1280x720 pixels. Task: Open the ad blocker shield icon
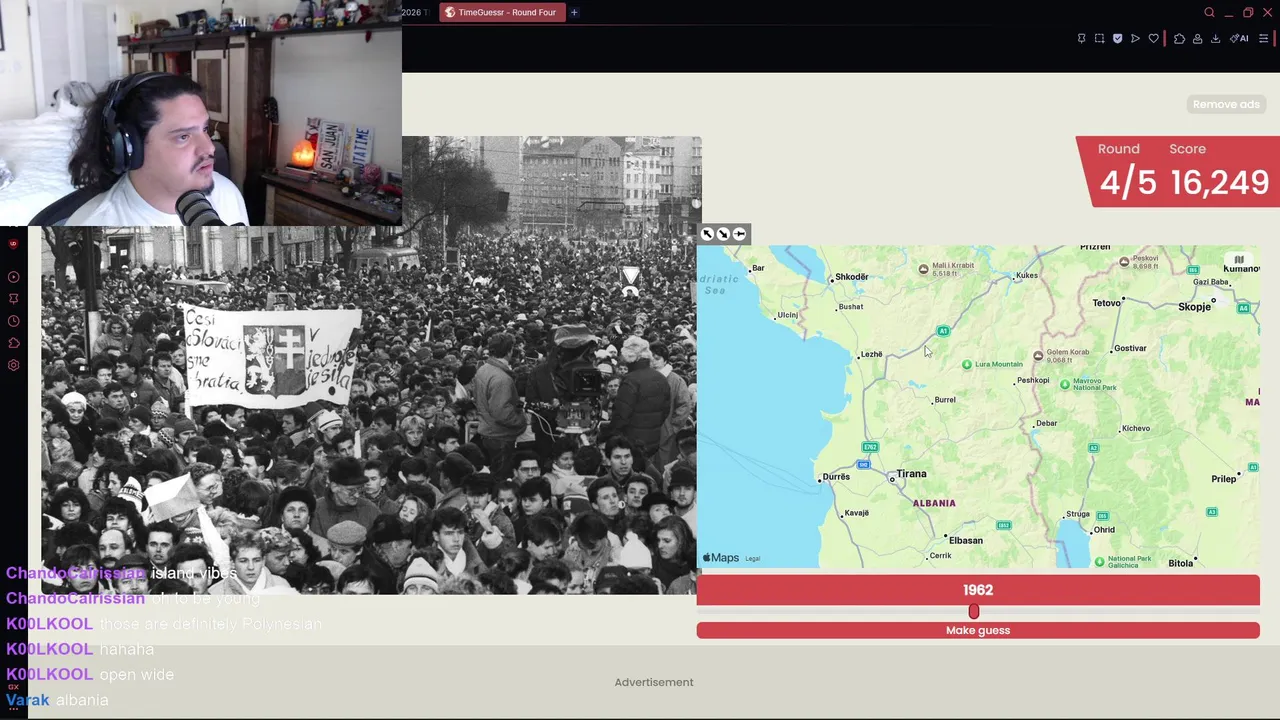(x=1117, y=38)
